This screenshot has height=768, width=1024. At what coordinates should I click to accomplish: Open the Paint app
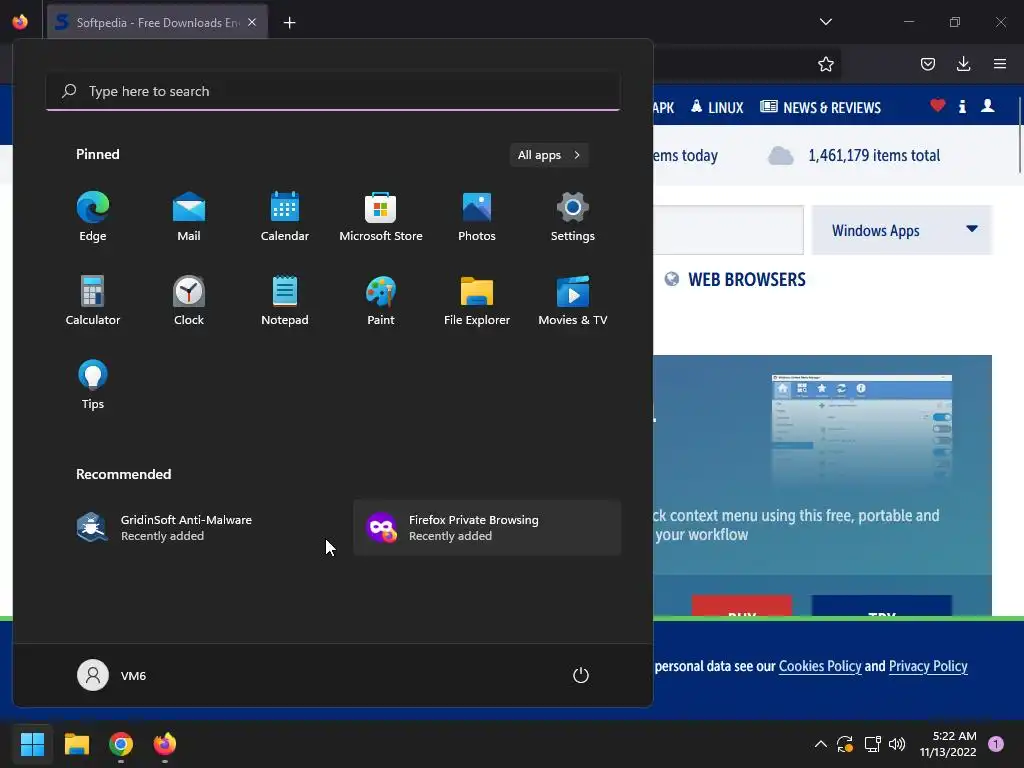[x=381, y=300]
